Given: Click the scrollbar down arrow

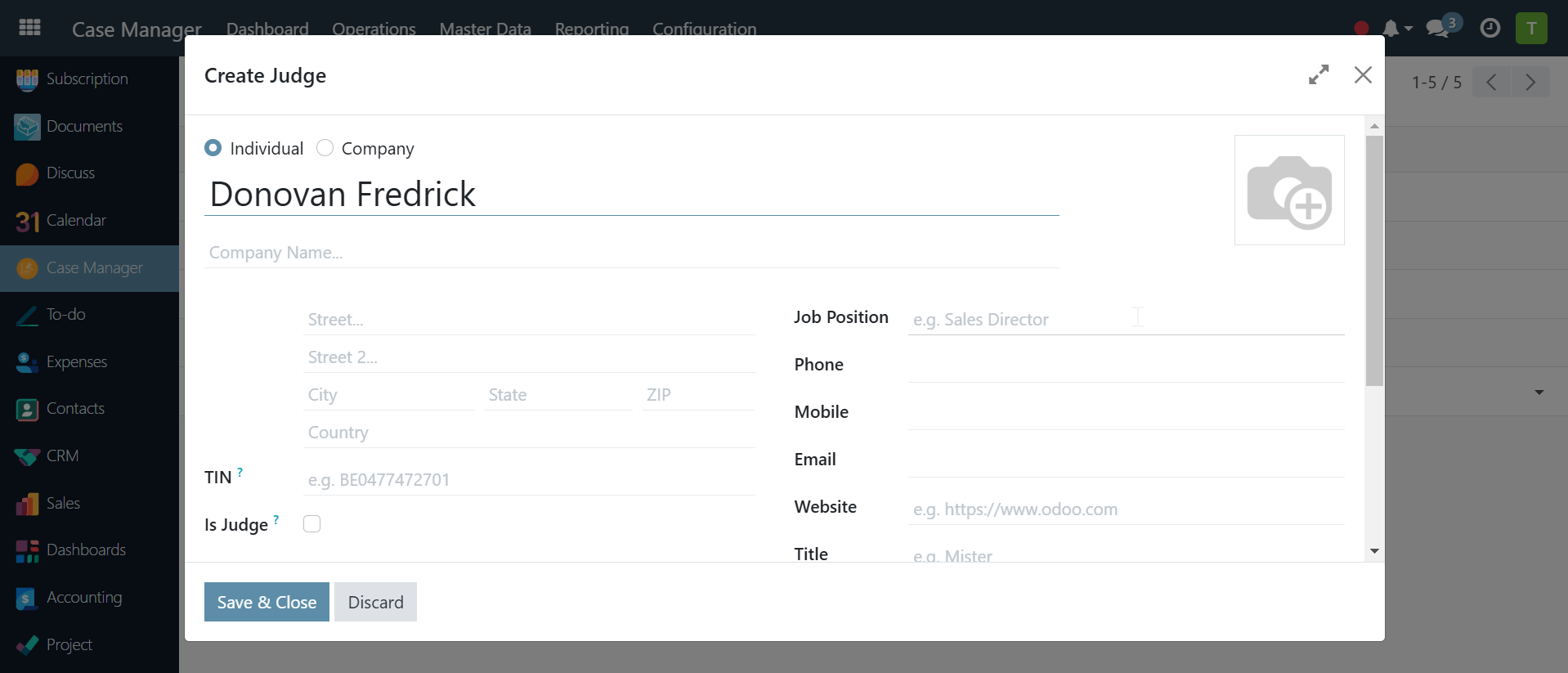Looking at the screenshot, I should click(1374, 551).
